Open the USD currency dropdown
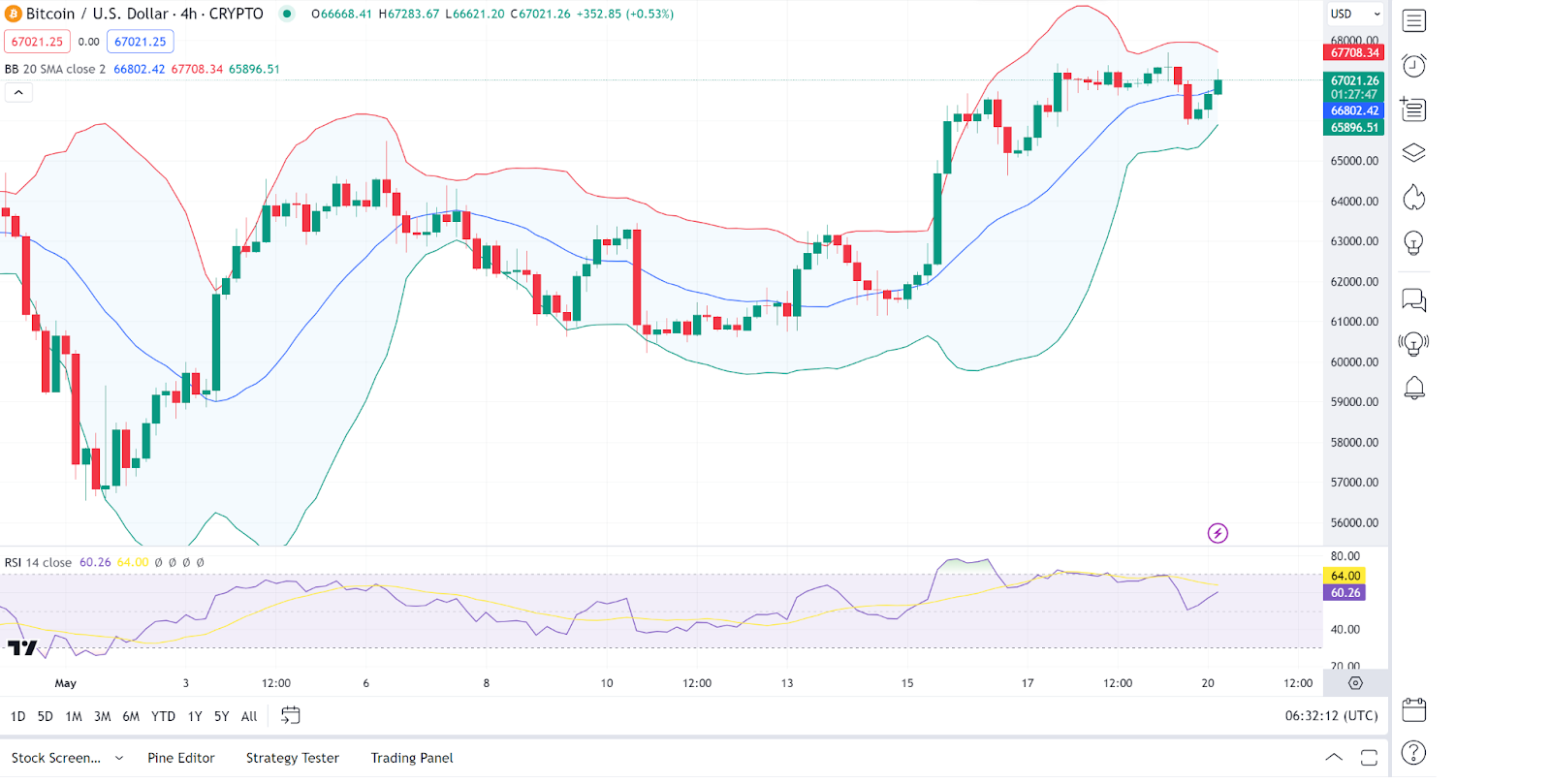Viewport: 1551px width, 784px height. click(1355, 14)
